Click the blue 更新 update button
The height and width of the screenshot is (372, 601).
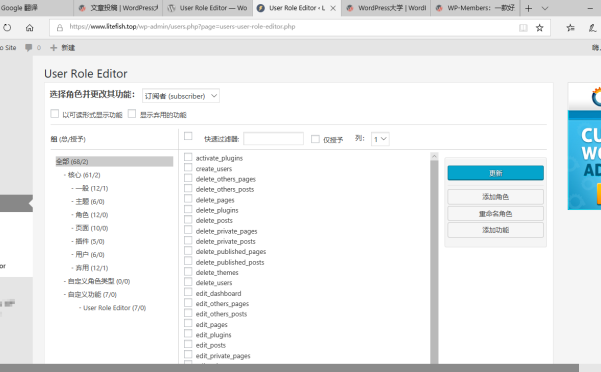(495, 173)
